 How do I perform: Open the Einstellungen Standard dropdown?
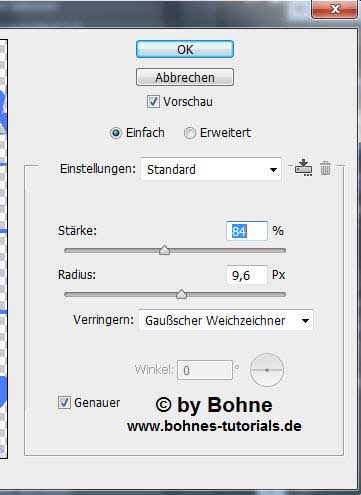pyautogui.click(x=211, y=169)
